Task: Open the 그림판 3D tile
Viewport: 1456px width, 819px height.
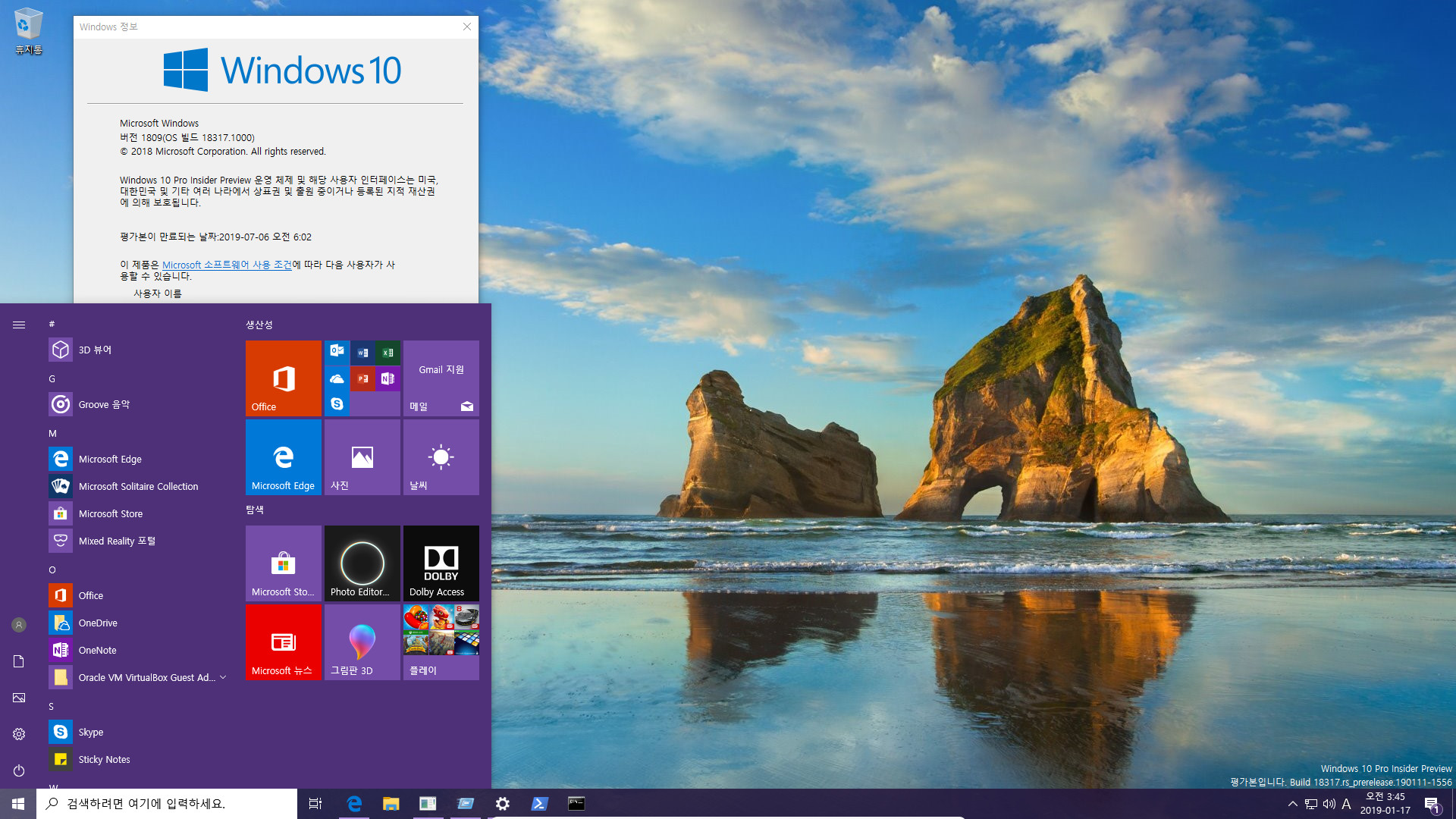Action: 362,642
